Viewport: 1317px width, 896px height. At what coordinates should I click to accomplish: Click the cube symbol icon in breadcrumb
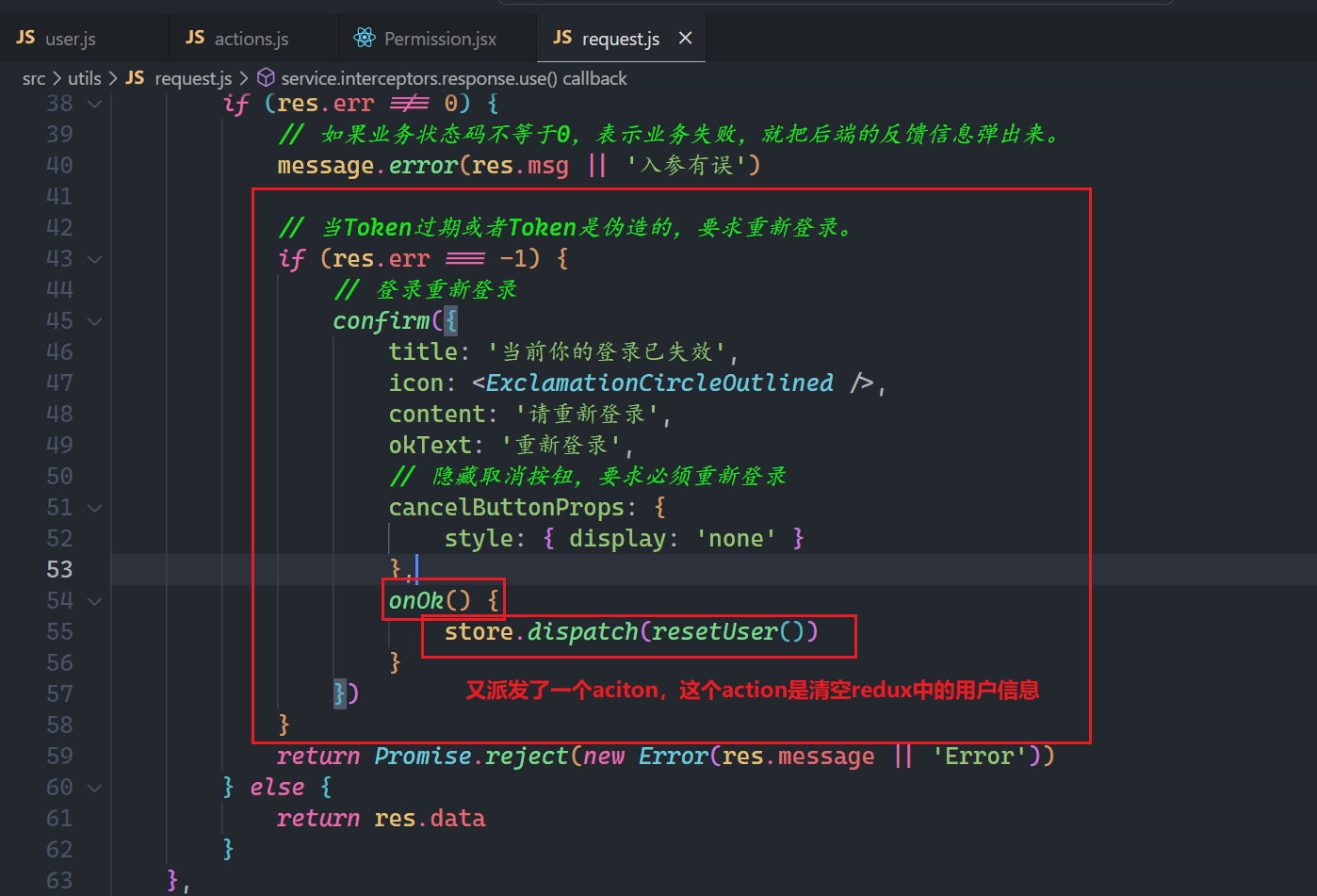click(266, 77)
